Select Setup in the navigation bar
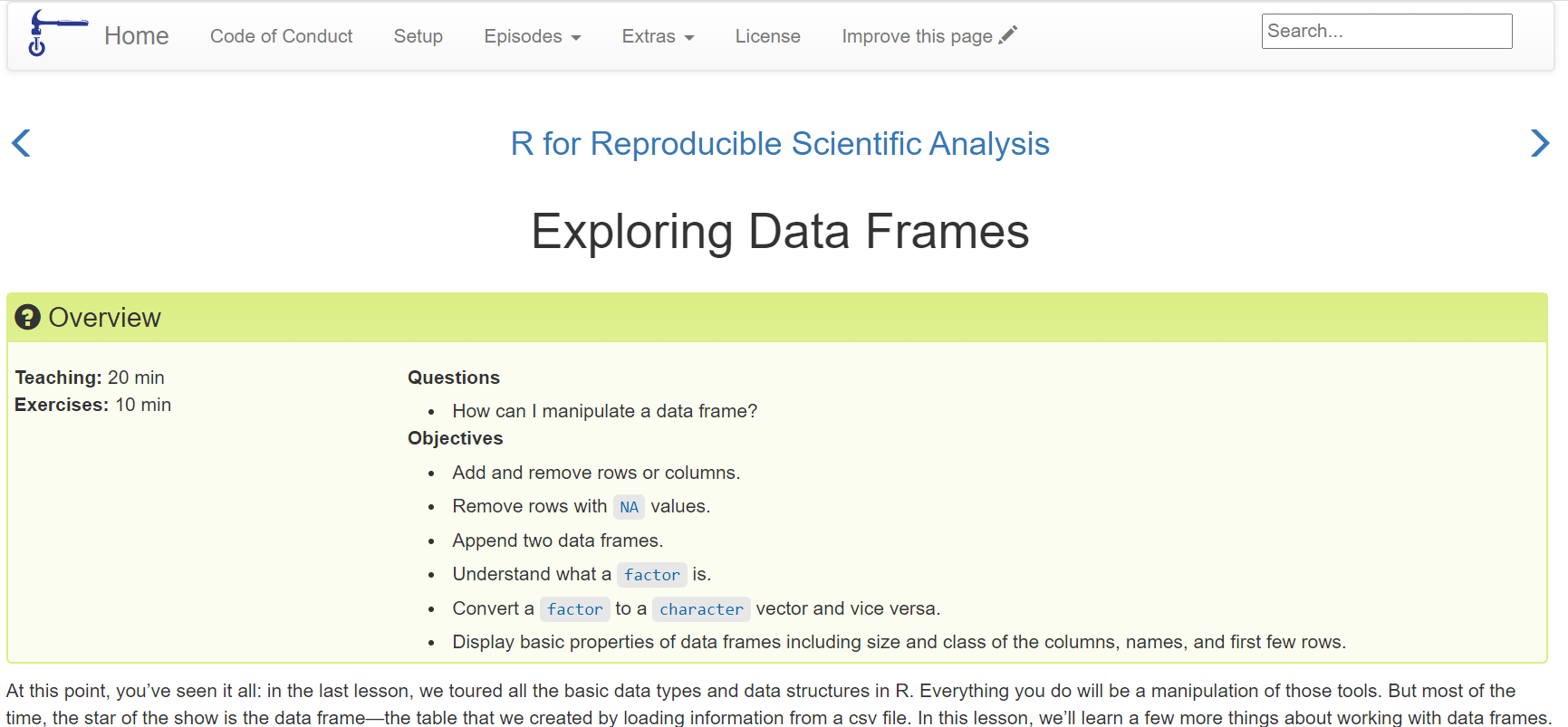The width and height of the screenshot is (1568, 727). 418,36
